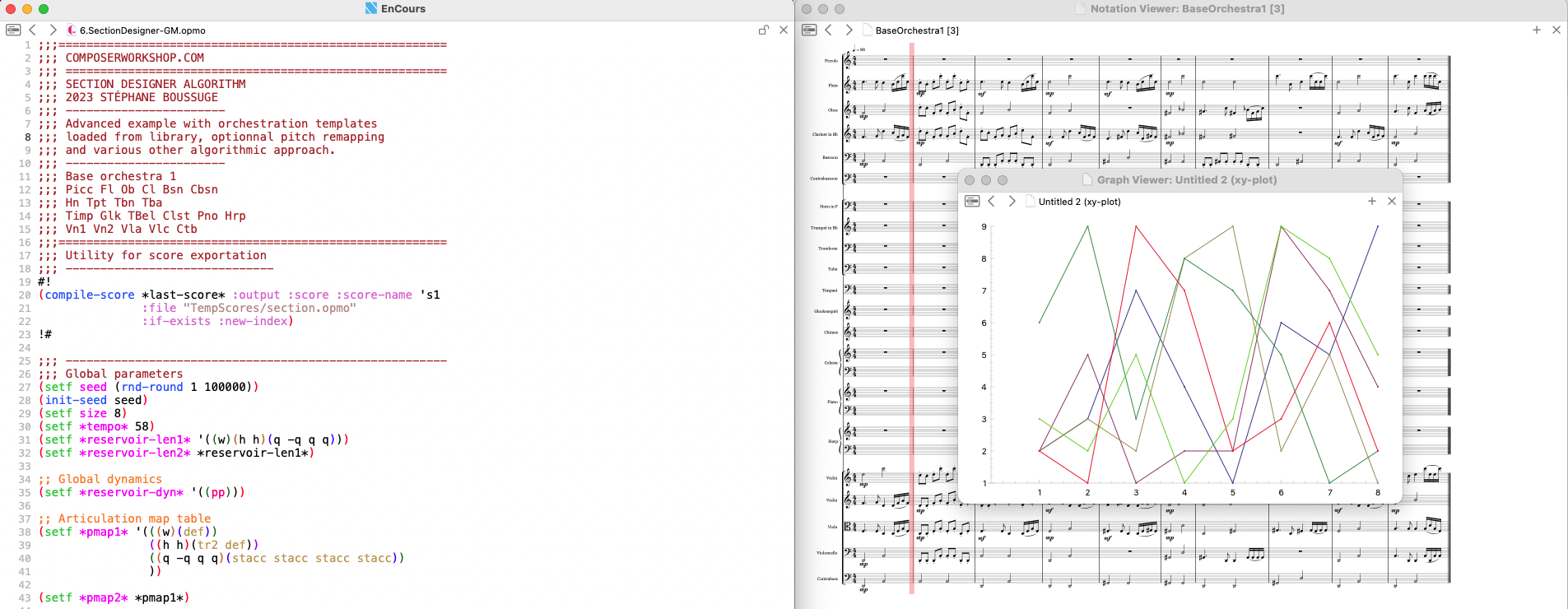Click back arrow in Graph Viewer
The height and width of the screenshot is (609, 1568).
(x=992, y=201)
